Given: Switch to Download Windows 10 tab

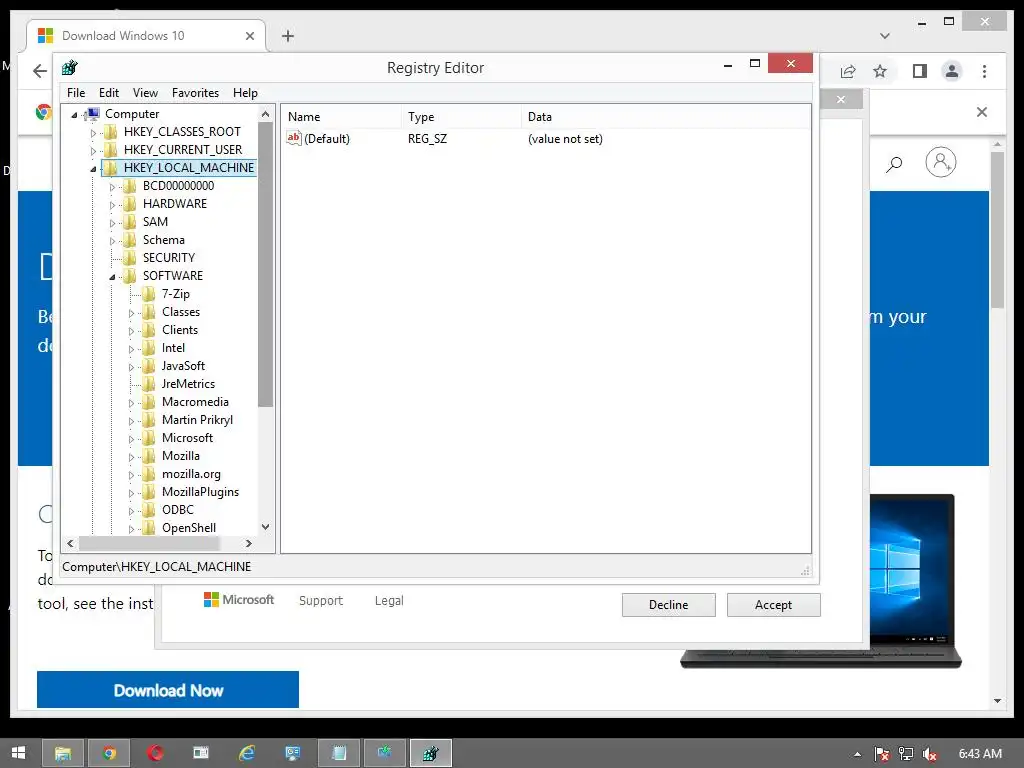Looking at the screenshot, I should (x=146, y=36).
